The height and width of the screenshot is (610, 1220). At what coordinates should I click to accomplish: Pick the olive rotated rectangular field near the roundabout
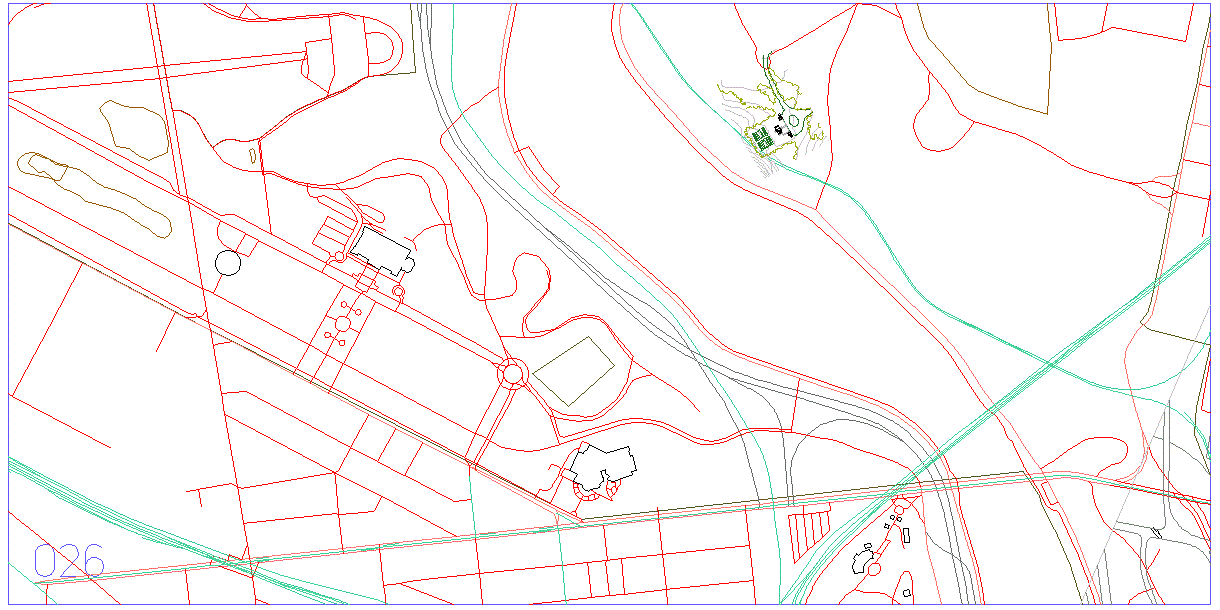574,371
